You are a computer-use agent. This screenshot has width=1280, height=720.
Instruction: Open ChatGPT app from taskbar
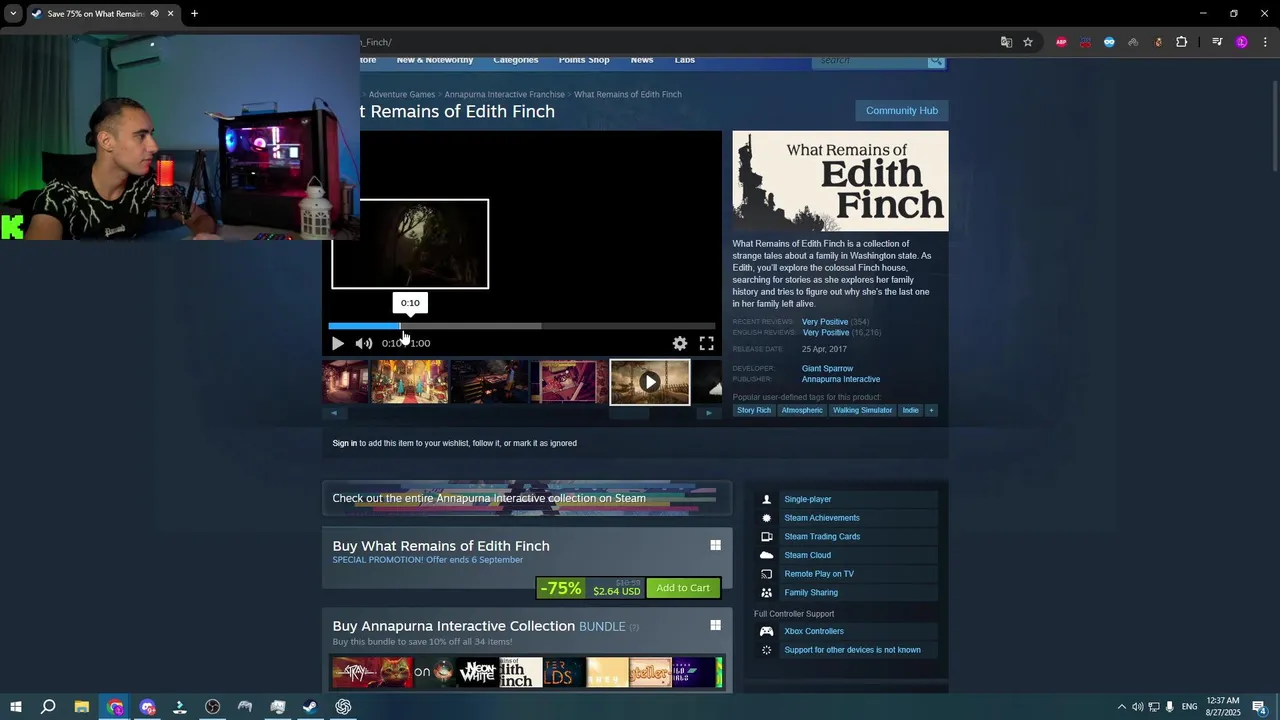(x=343, y=707)
